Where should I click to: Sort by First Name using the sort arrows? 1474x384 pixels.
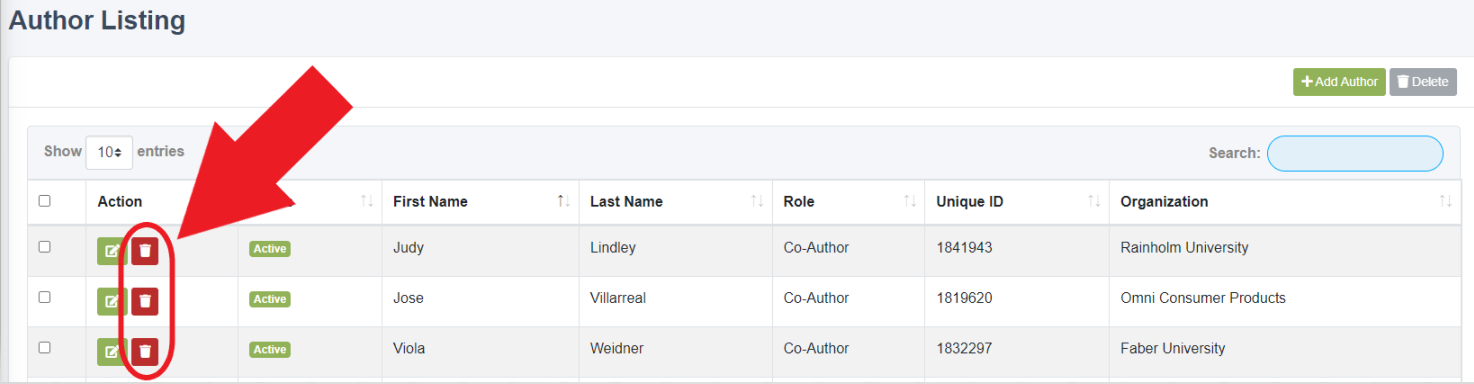click(x=564, y=202)
